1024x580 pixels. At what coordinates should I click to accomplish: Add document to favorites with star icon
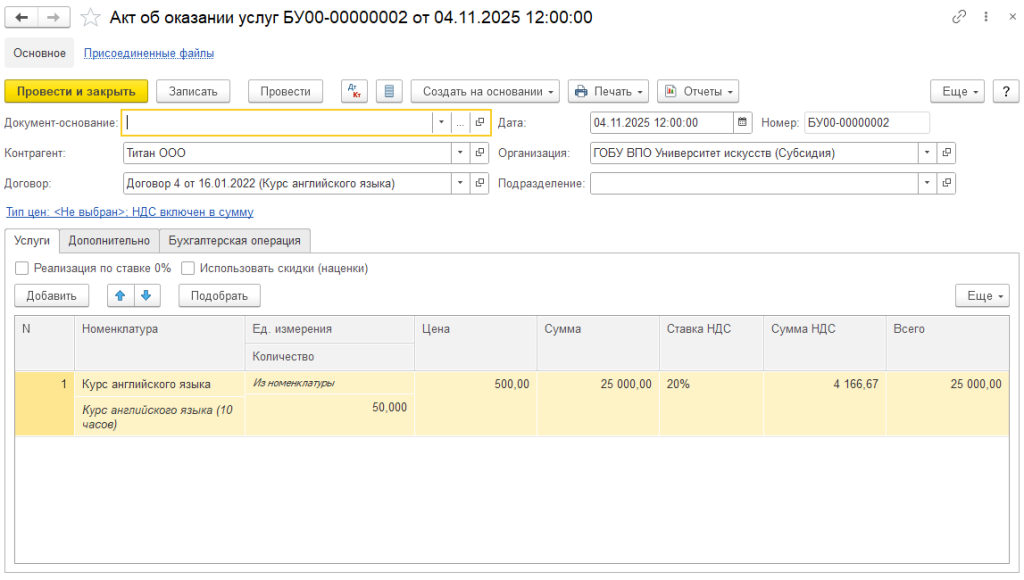point(90,18)
